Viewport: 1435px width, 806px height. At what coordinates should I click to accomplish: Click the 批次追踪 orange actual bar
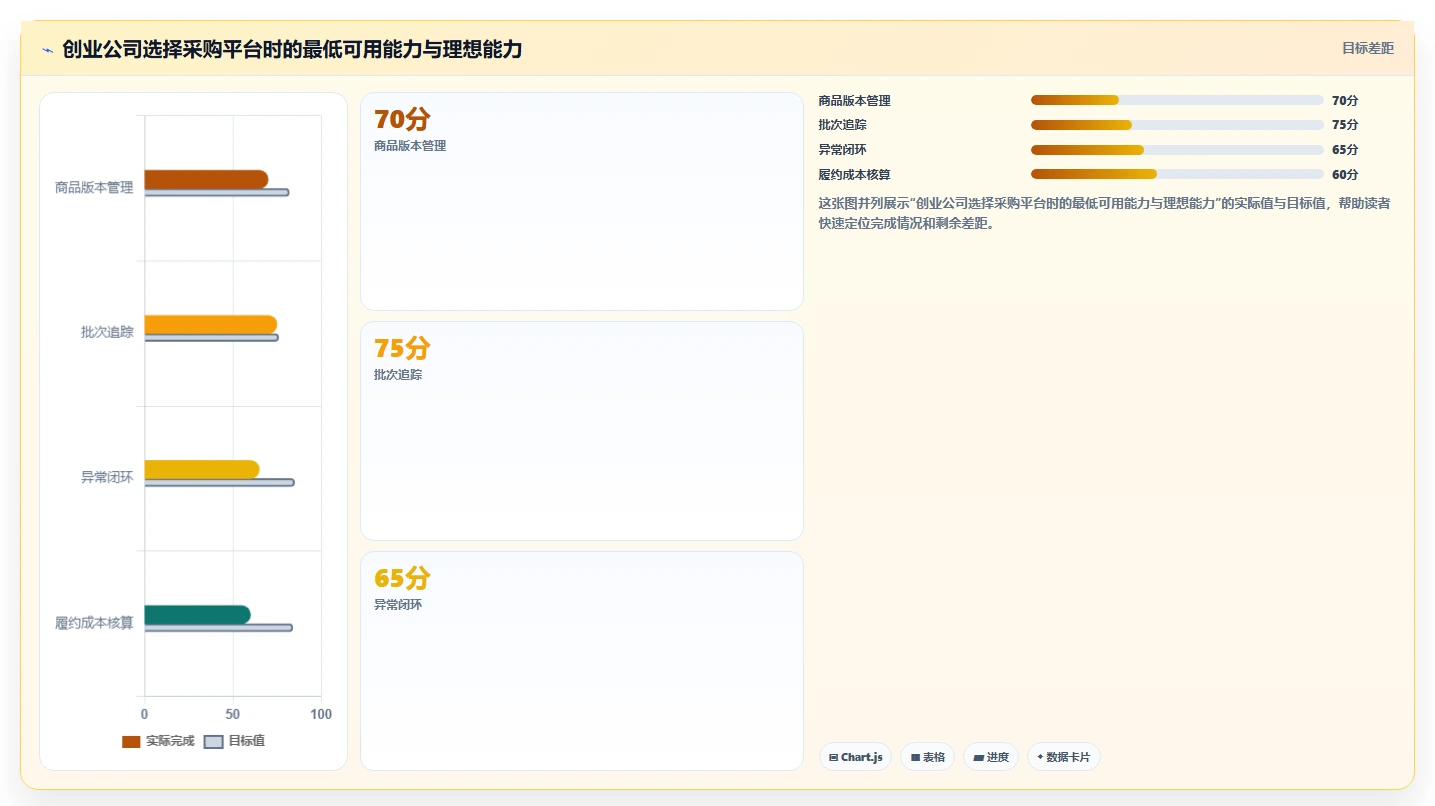coord(210,324)
